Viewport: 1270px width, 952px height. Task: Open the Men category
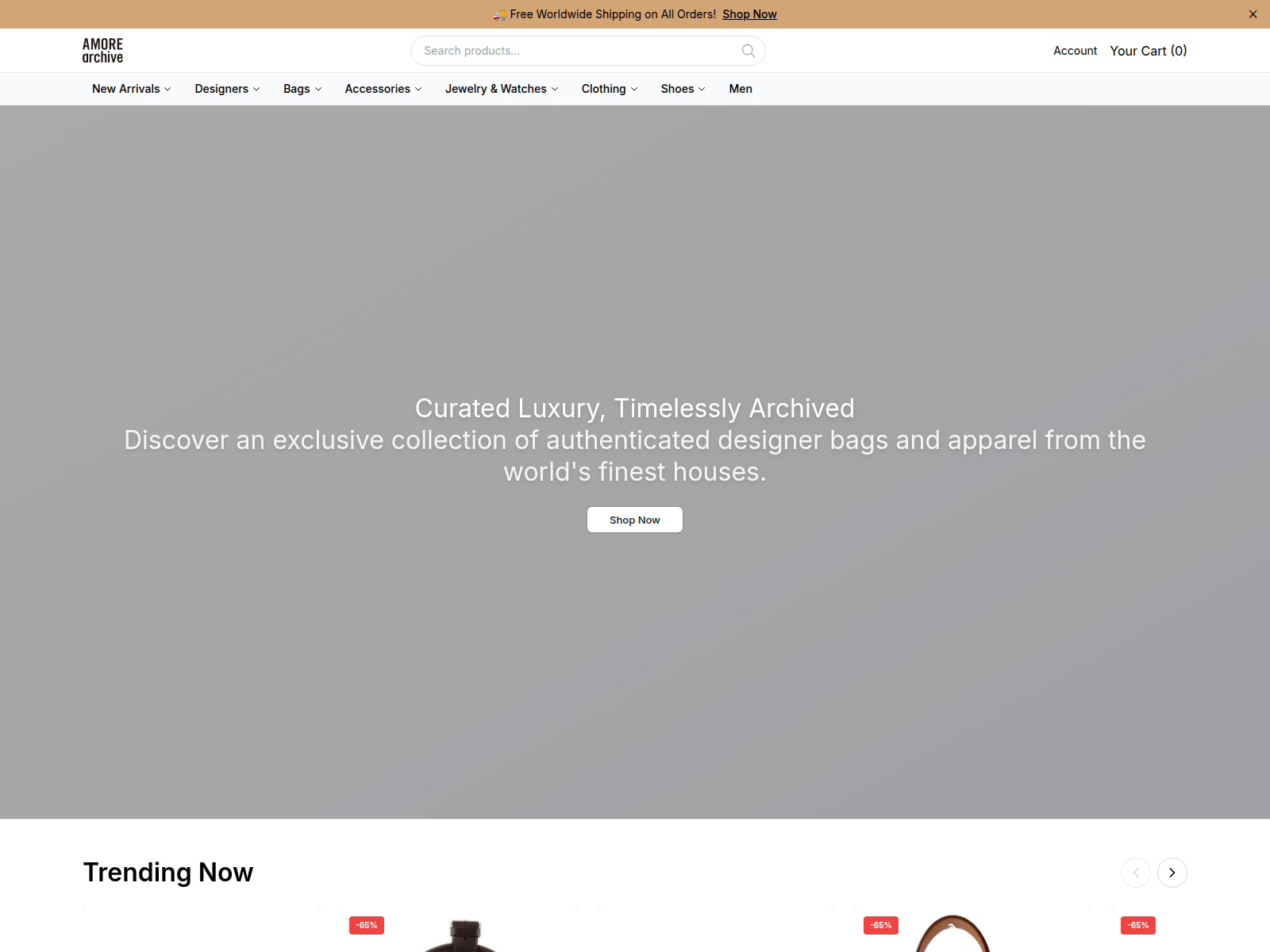point(741,89)
